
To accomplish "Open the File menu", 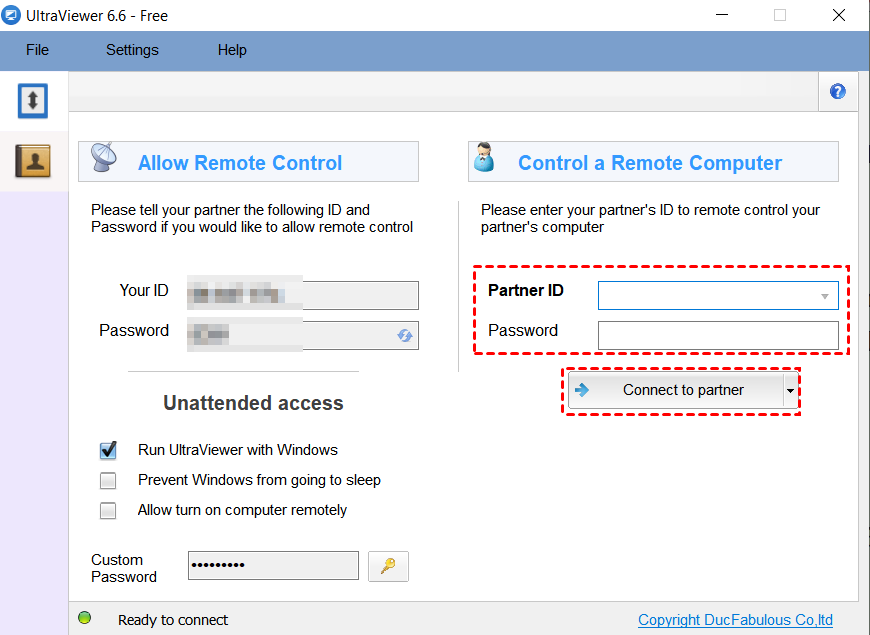I will click(37, 50).
